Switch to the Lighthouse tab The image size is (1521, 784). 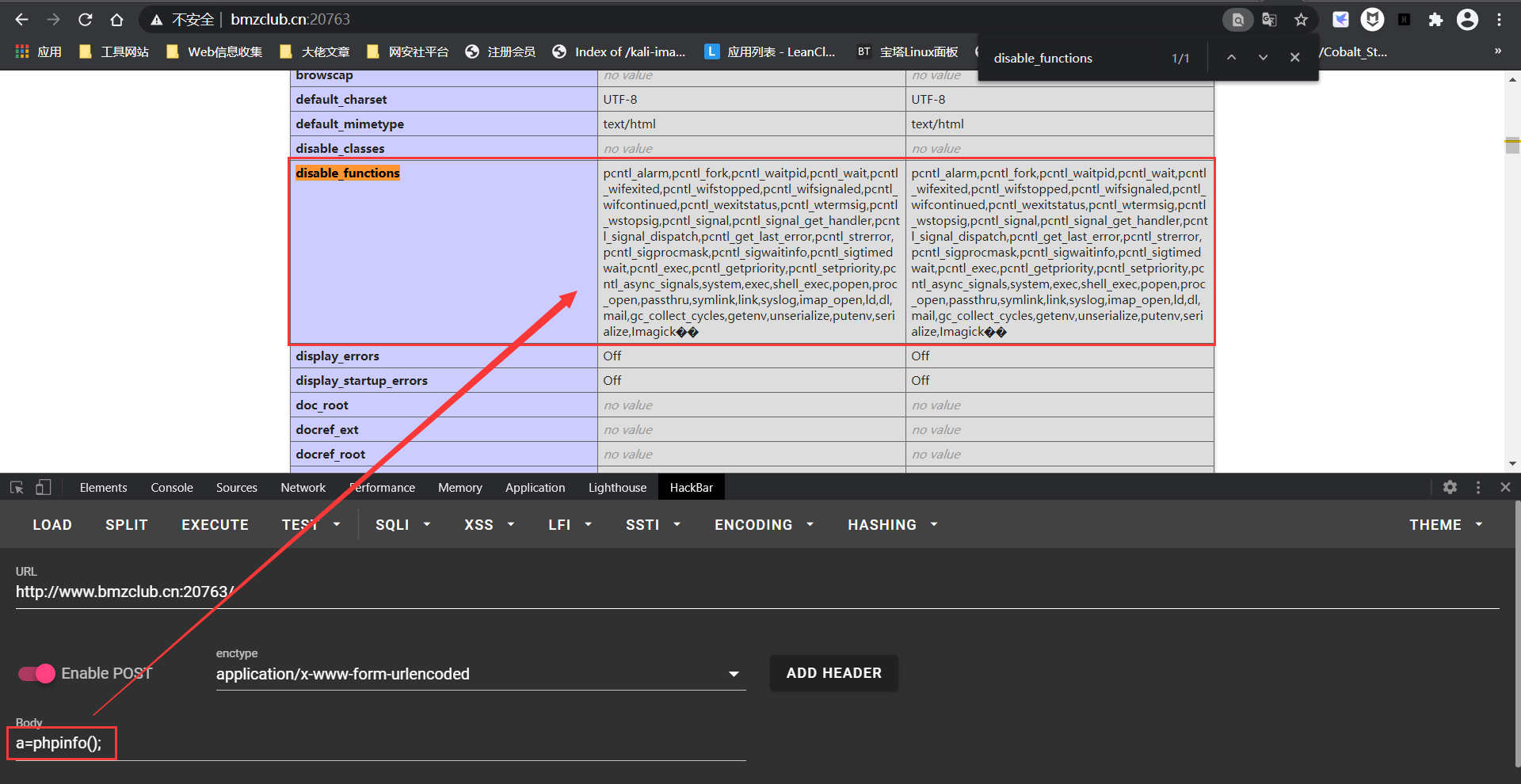617,487
